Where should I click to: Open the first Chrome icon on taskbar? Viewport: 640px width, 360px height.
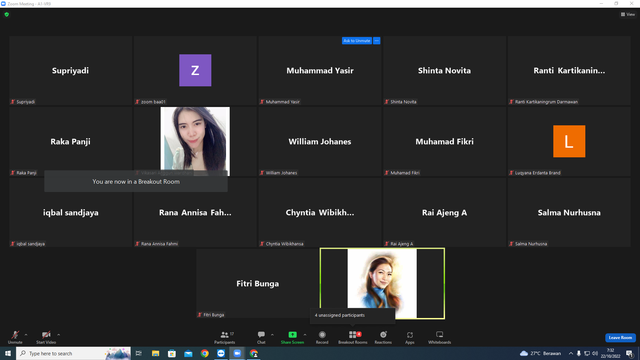(204, 353)
